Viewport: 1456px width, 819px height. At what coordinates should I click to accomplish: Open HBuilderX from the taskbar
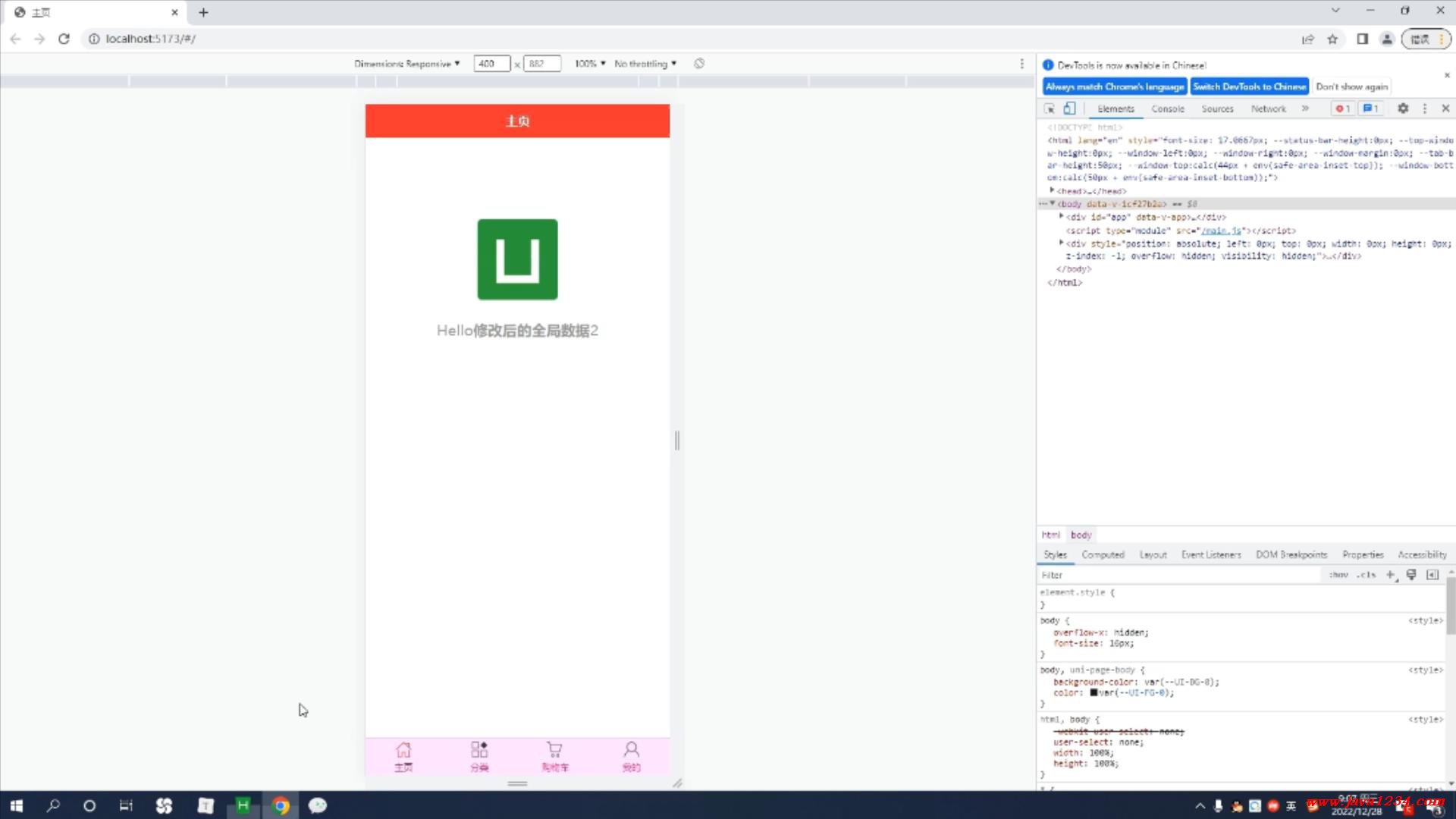(x=243, y=805)
